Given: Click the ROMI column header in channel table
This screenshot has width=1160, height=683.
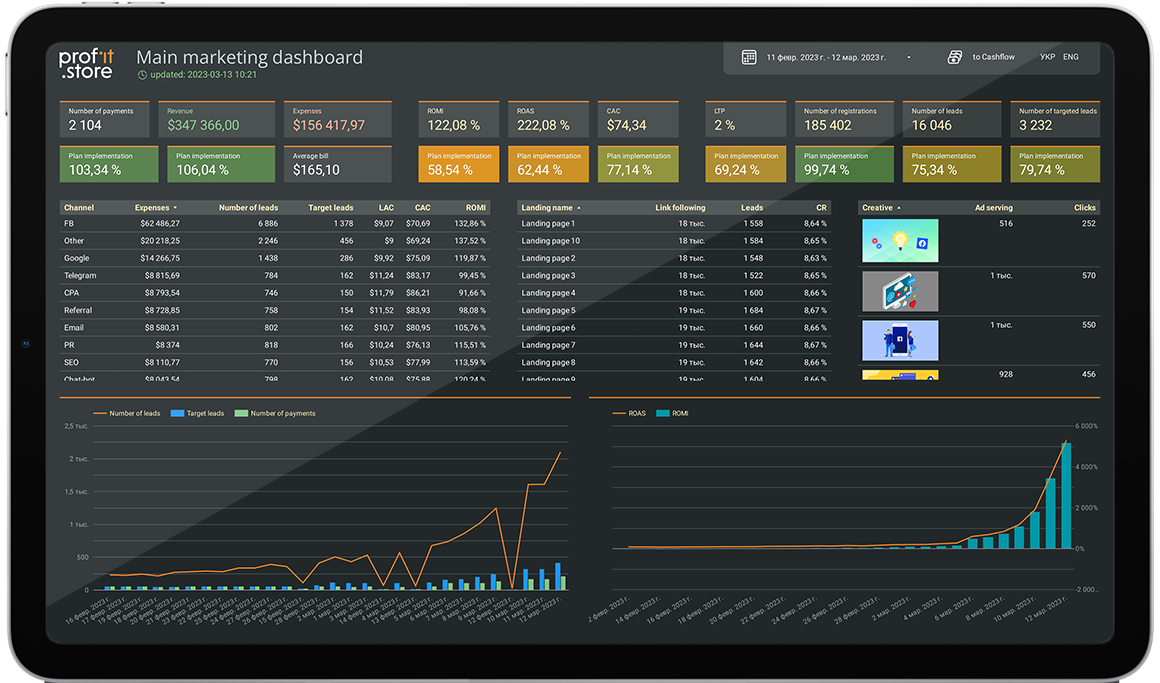Looking at the screenshot, I should (475, 208).
